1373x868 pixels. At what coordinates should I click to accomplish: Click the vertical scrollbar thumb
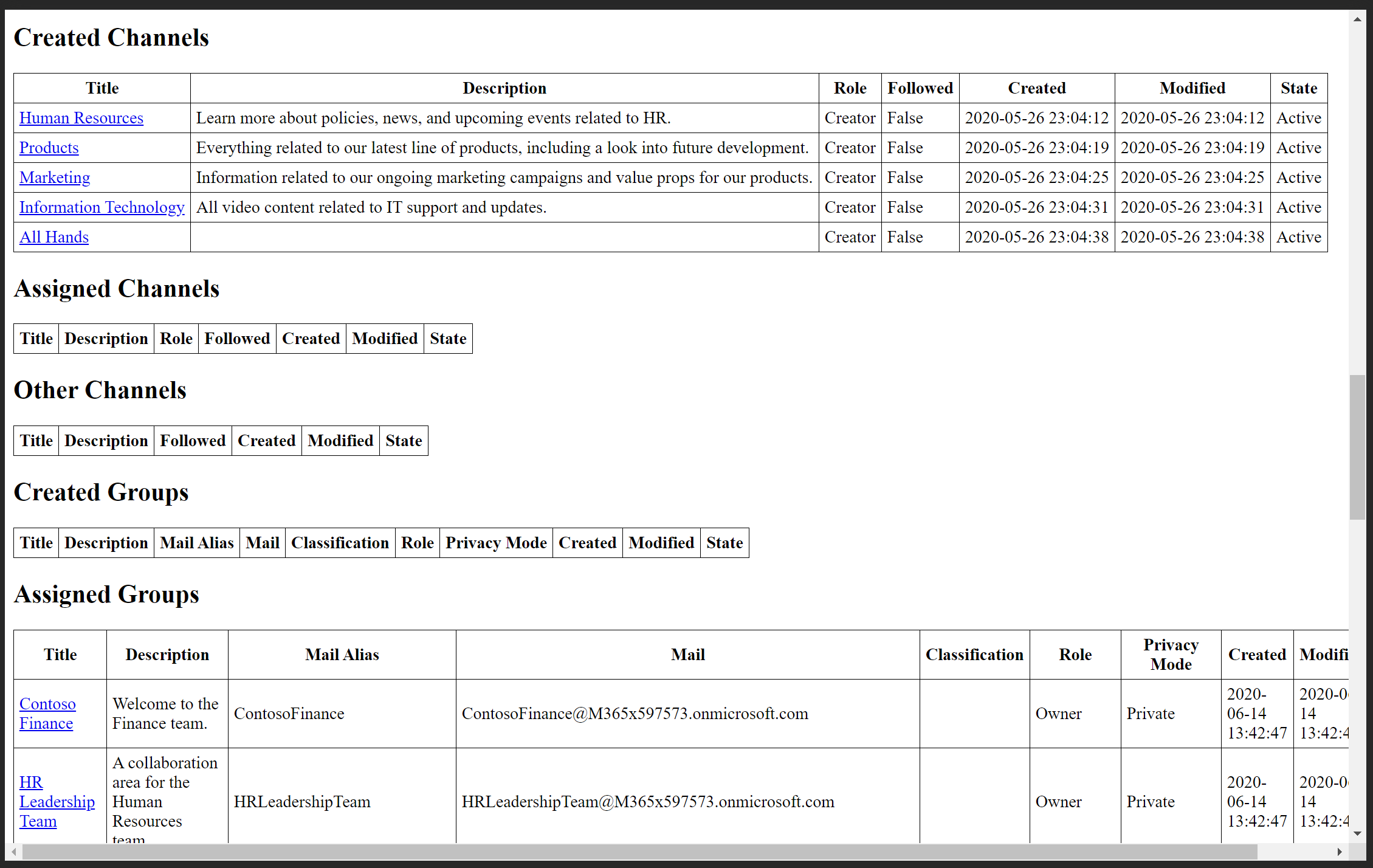[x=1357, y=447]
